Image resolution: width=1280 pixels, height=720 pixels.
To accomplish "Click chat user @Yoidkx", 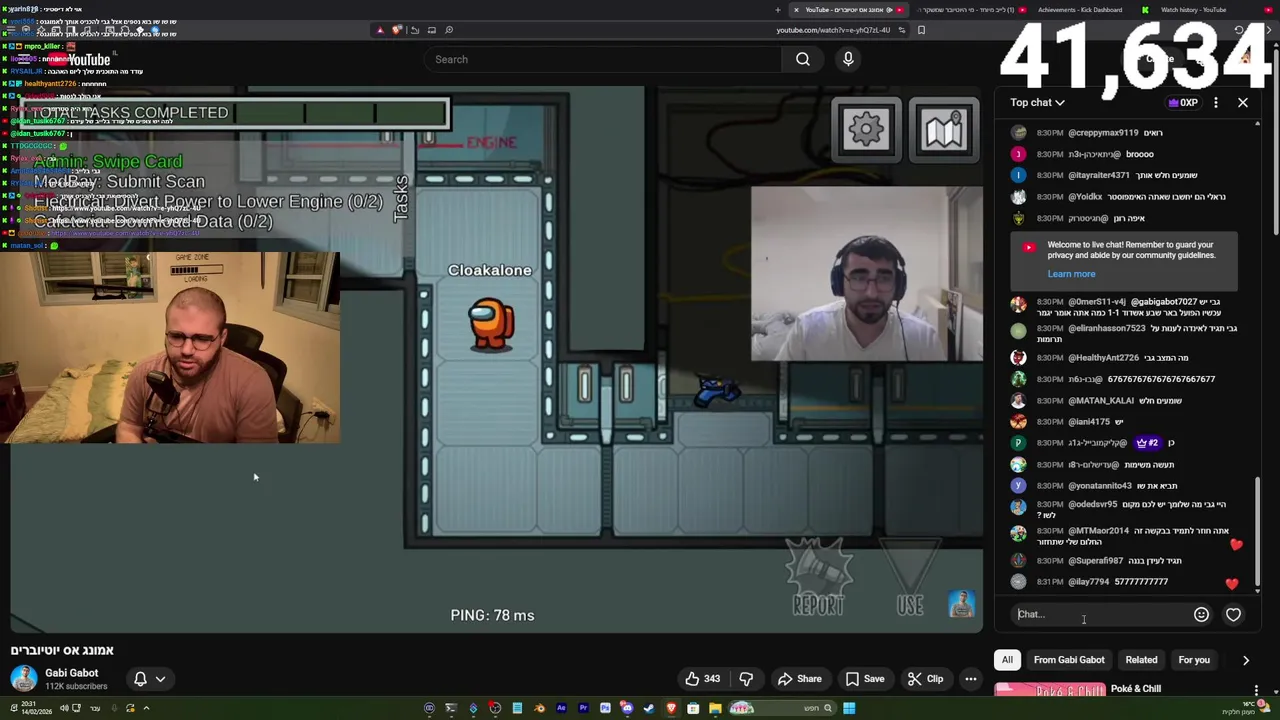I will [1085, 197].
